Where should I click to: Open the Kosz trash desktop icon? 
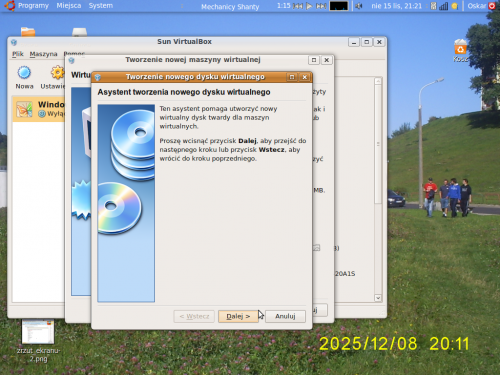point(461,51)
